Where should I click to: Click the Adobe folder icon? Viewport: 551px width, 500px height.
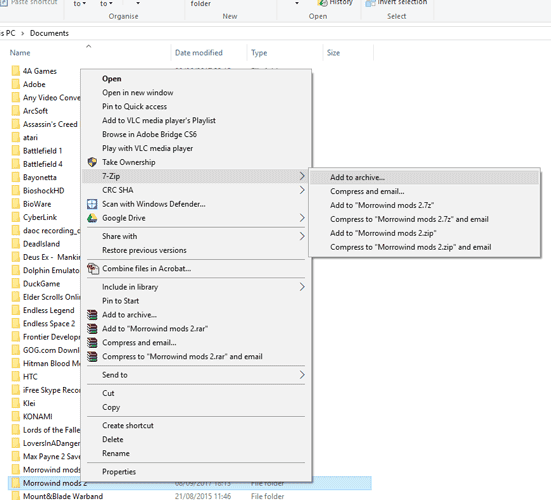click(x=15, y=84)
